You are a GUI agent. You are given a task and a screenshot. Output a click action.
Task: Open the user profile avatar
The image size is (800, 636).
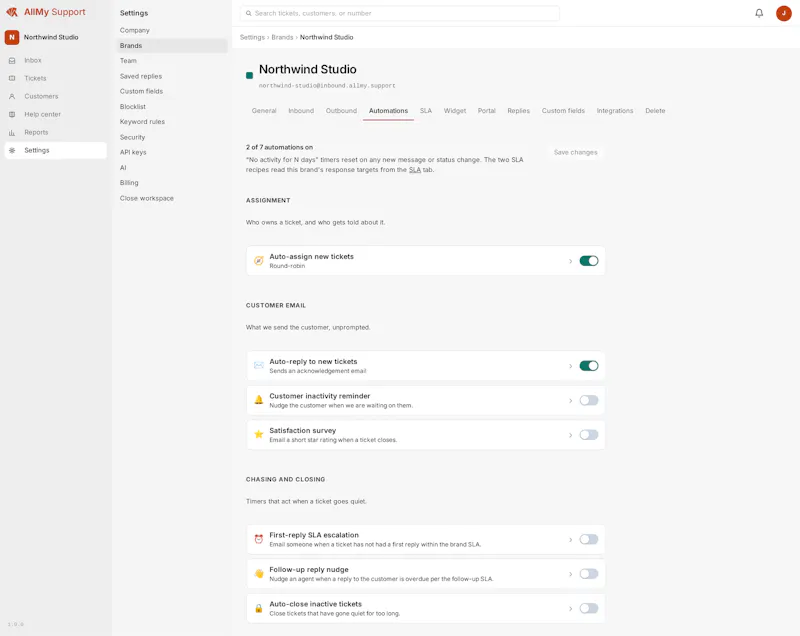784,13
